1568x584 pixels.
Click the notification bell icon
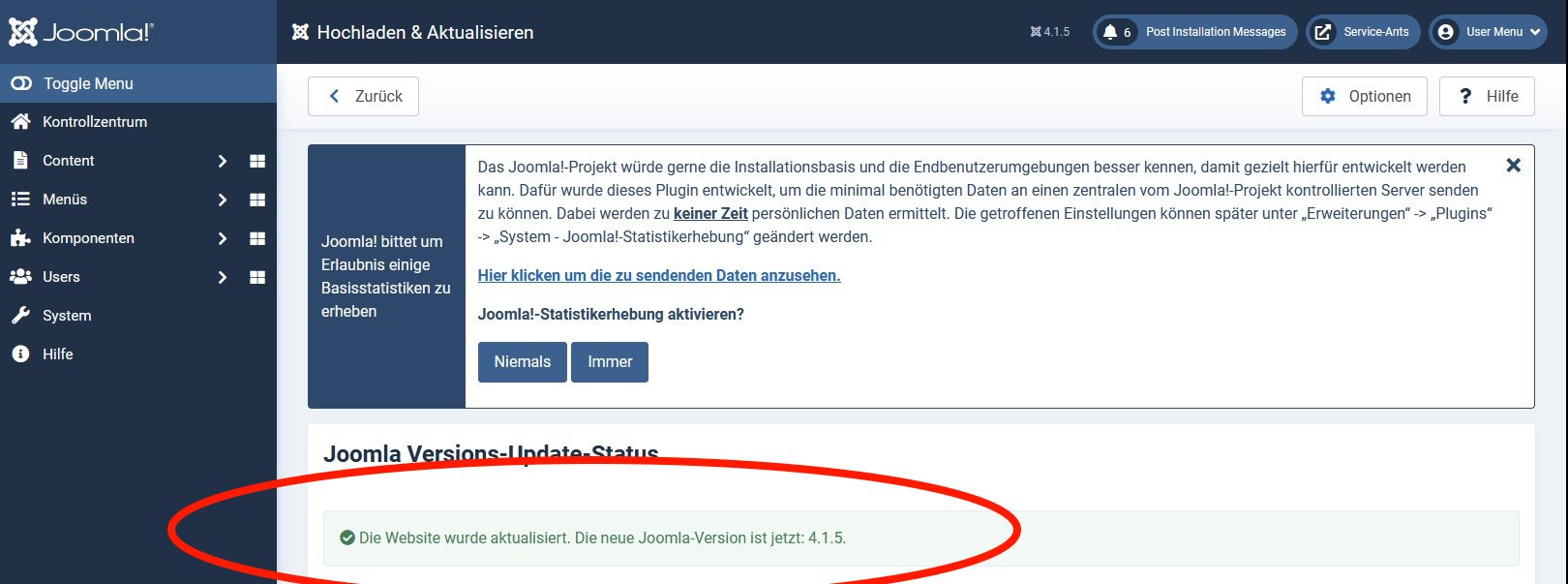coord(1110,32)
